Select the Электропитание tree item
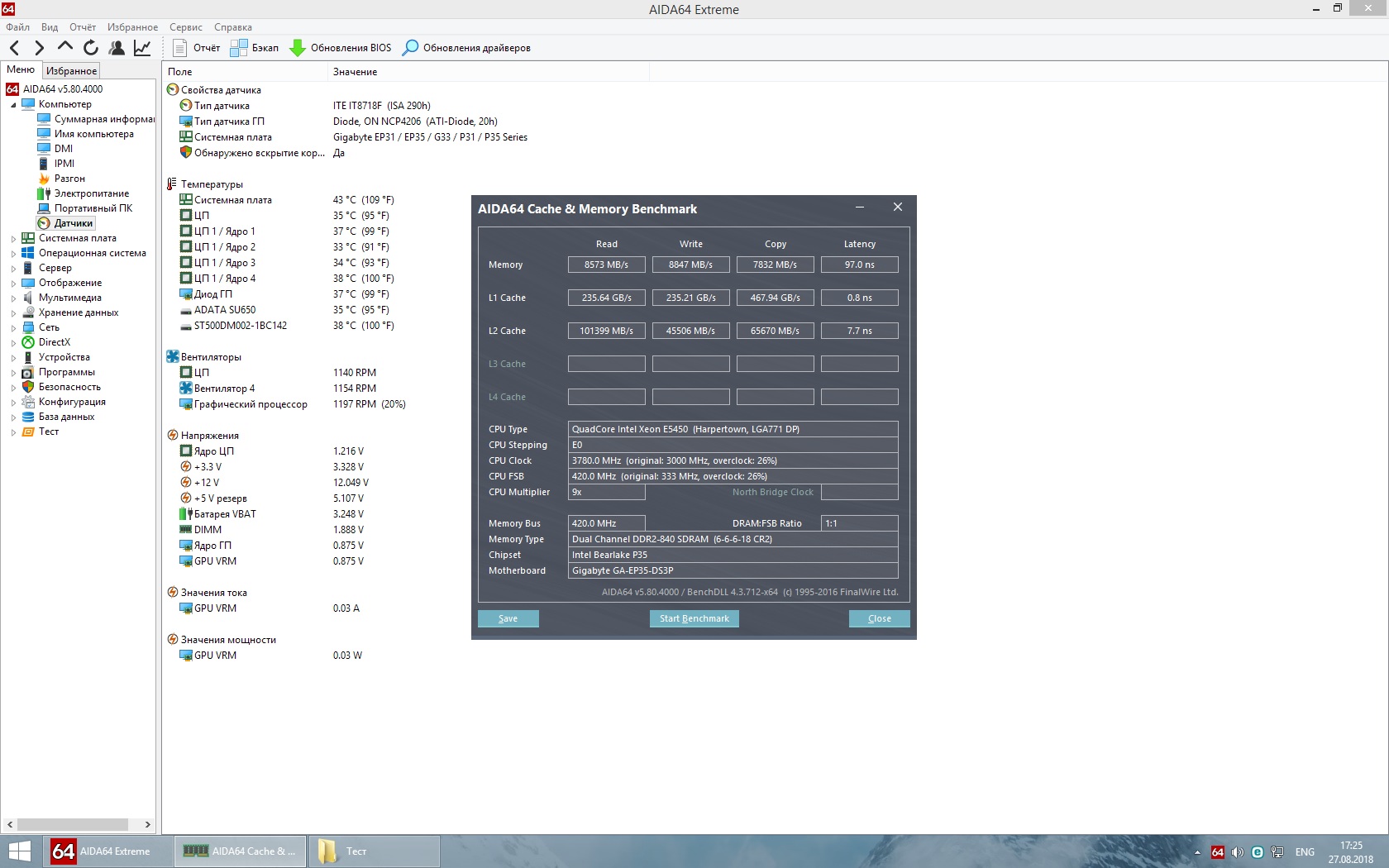The height and width of the screenshot is (868, 1389). (x=92, y=193)
